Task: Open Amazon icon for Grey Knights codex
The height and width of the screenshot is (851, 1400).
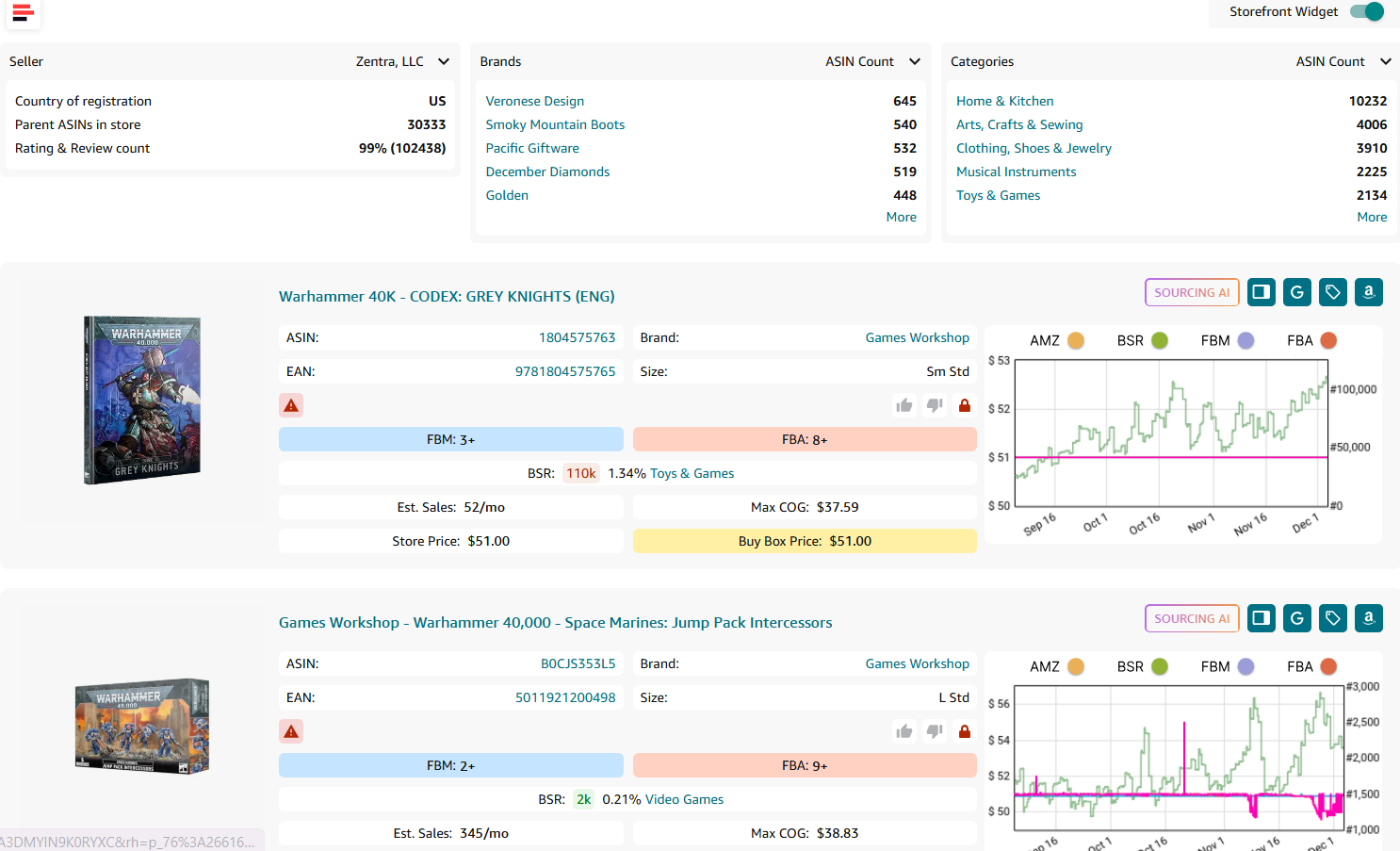Action: pyautogui.click(x=1369, y=292)
